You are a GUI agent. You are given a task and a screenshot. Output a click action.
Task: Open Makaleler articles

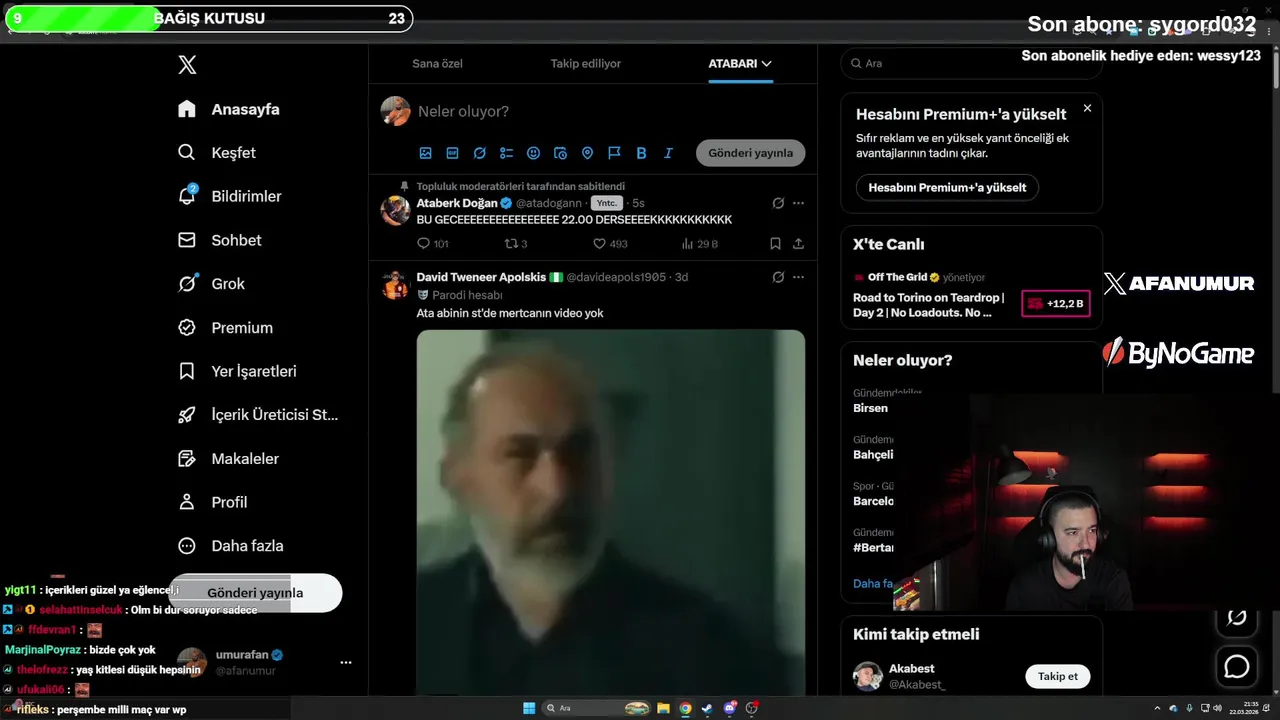click(228, 458)
